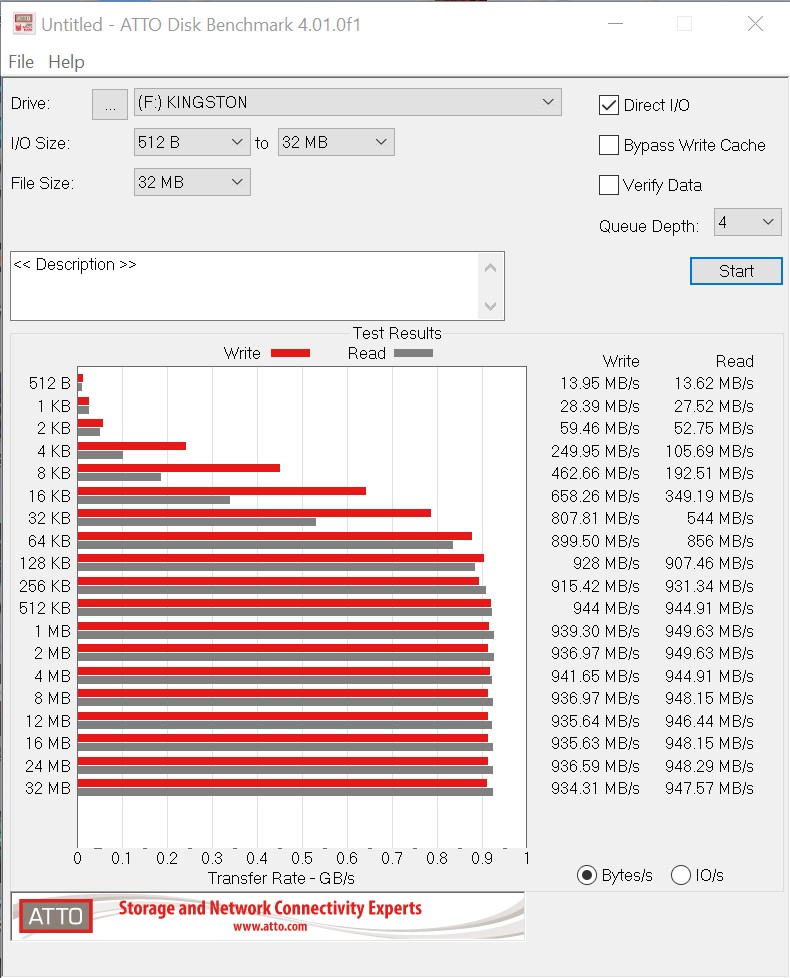
Task: Enable Bypass Write Cache checkbox
Action: pos(609,145)
